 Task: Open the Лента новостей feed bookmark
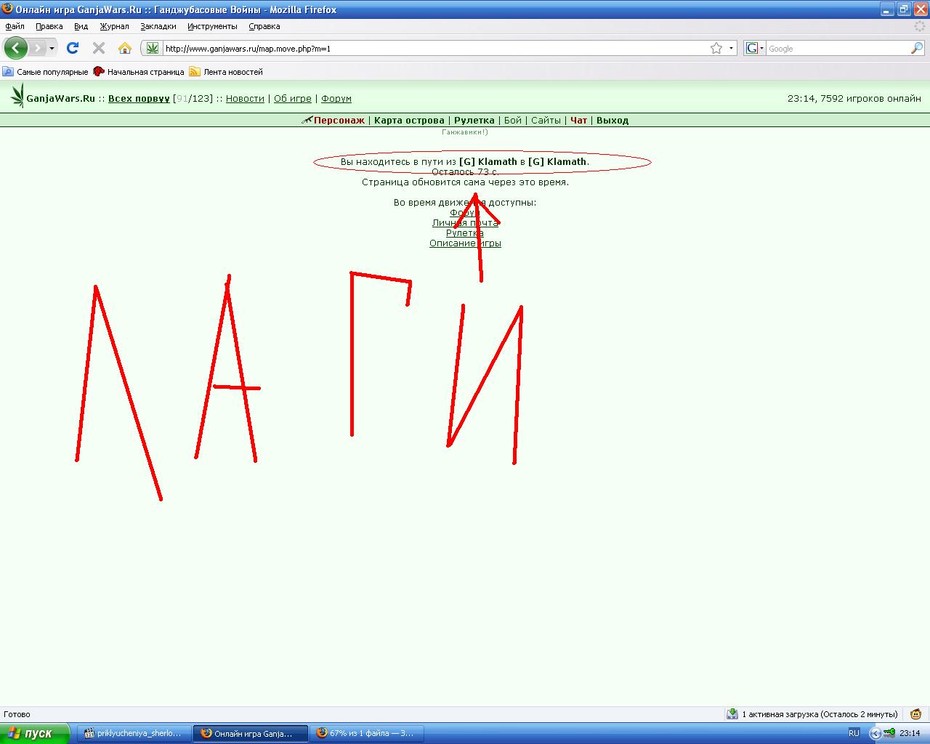(x=226, y=72)
